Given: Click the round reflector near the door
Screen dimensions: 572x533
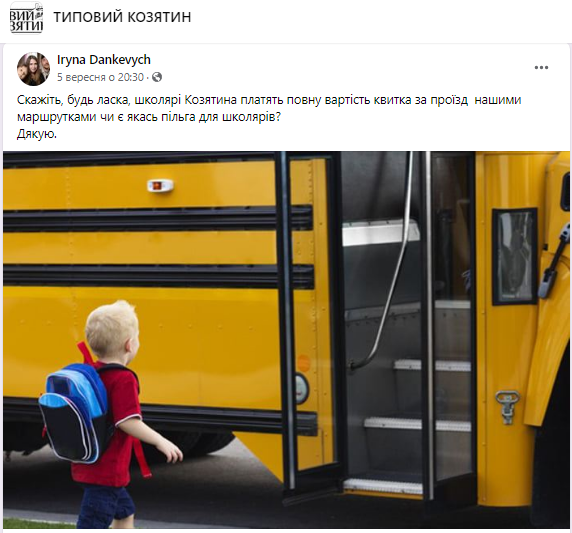Looking at the screenshot, I should pyautogui.click(x=302, y=389).
